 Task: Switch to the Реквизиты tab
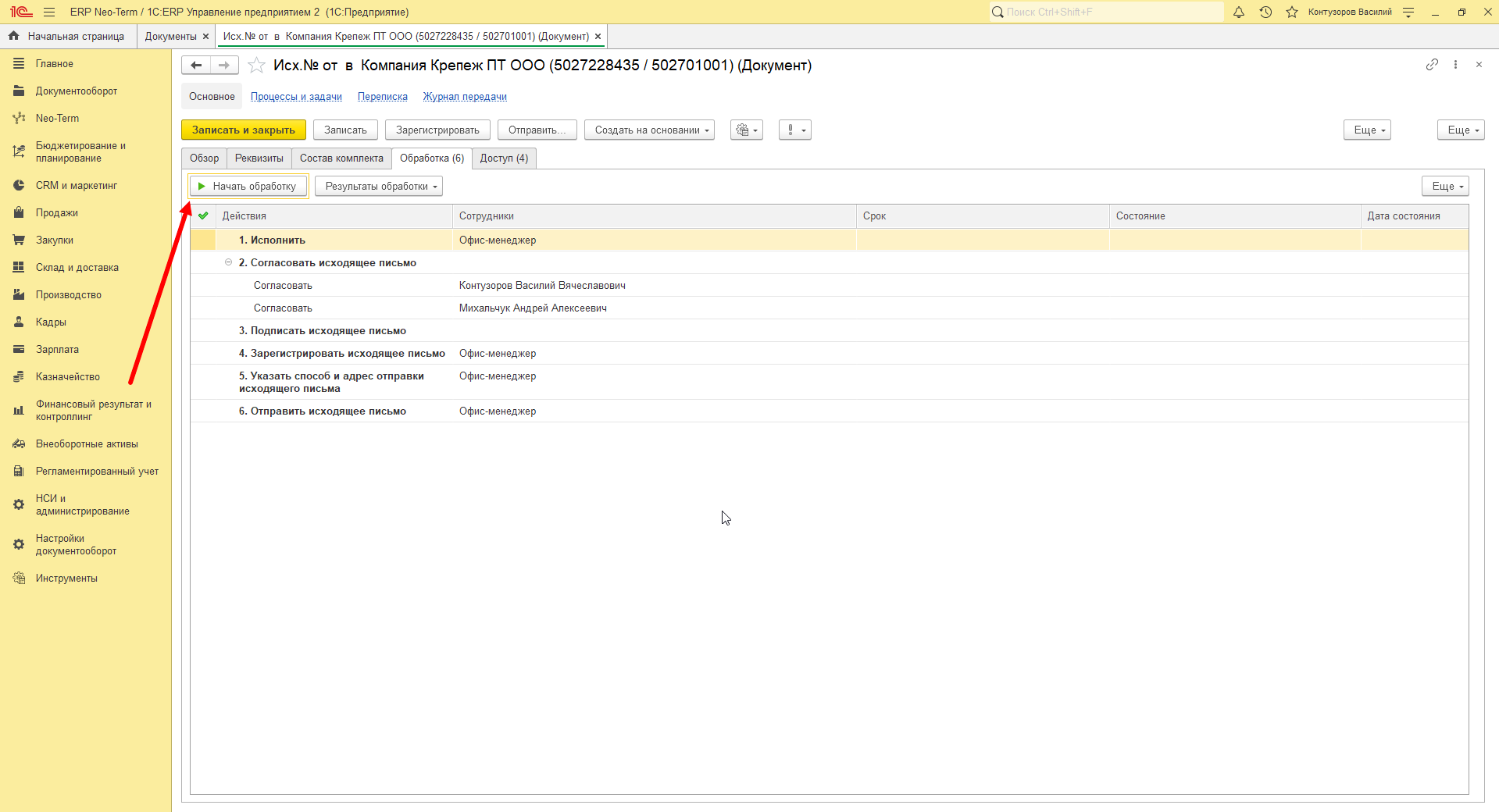(259, 158)
